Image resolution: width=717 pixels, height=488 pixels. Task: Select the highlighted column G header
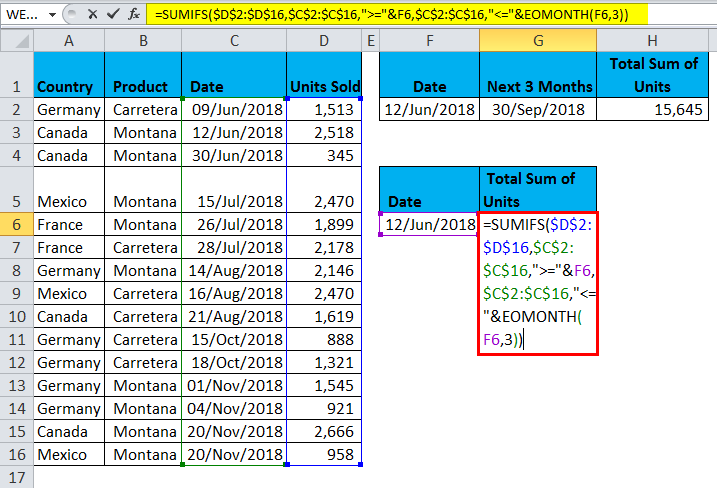tap(538, 41)
